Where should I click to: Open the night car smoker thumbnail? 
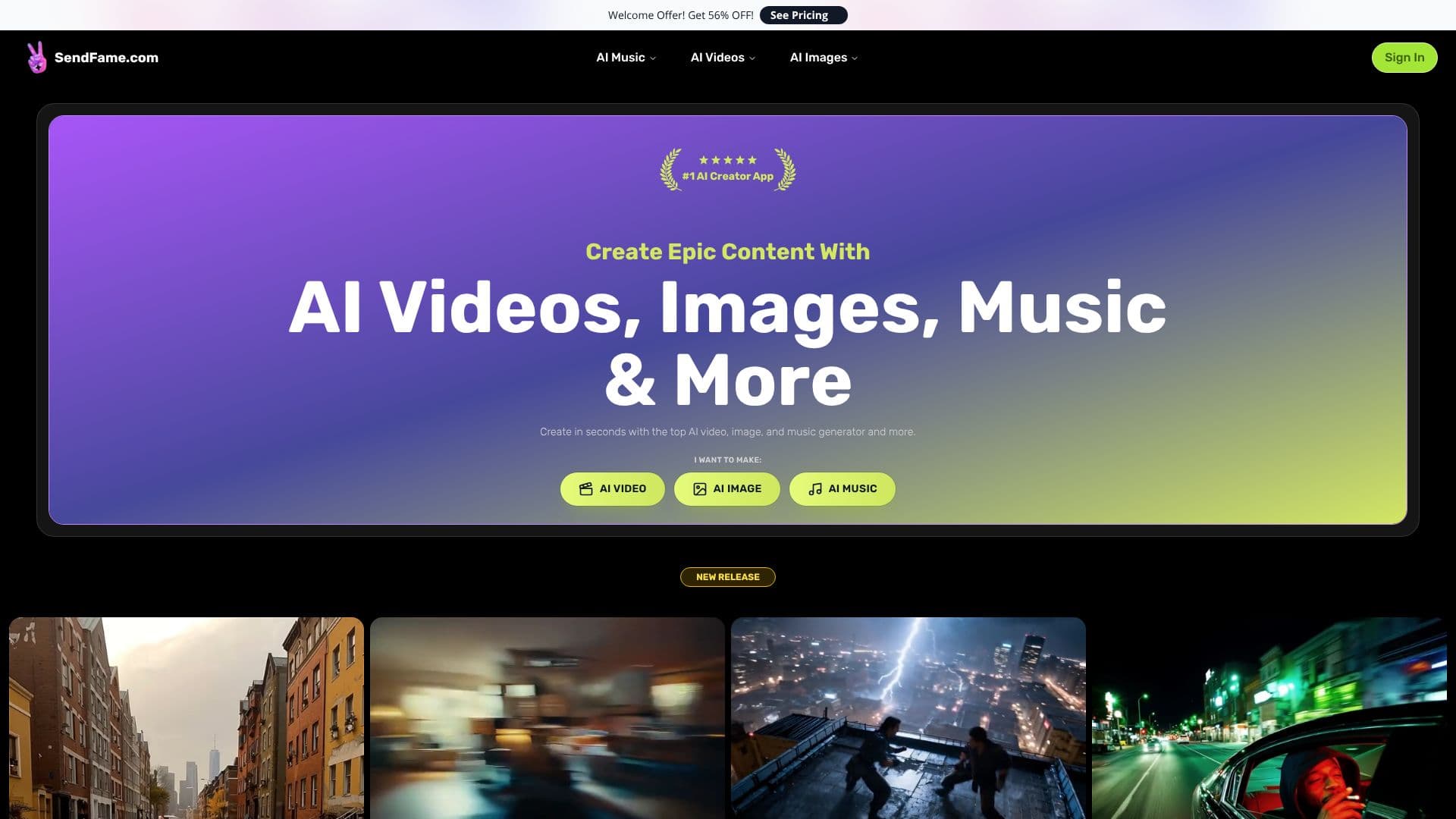[x=1269, y=718]
